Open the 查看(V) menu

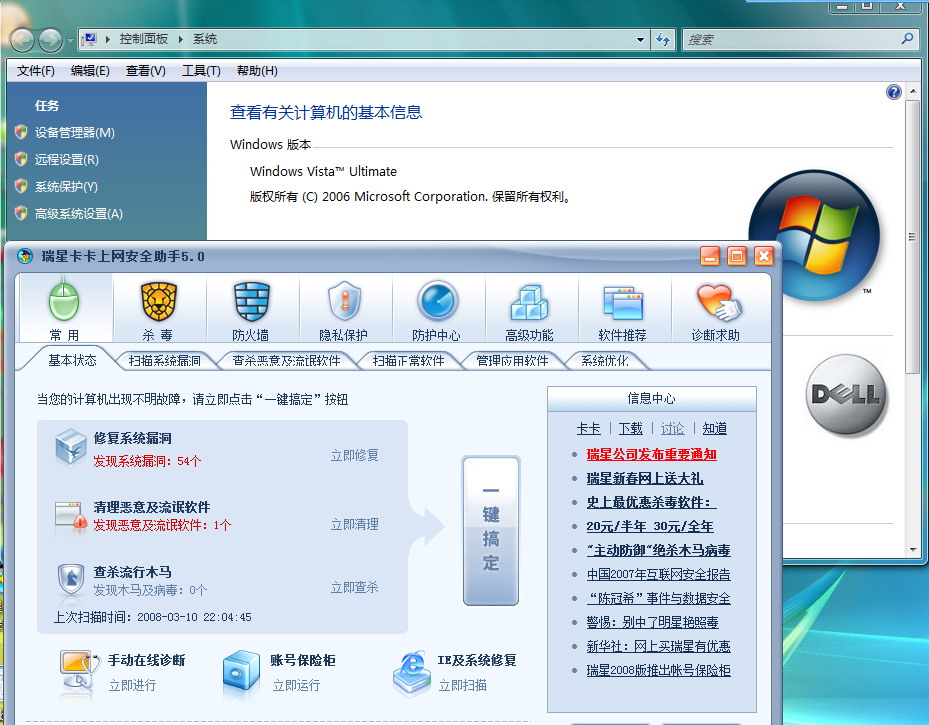[x=146, y=71]
